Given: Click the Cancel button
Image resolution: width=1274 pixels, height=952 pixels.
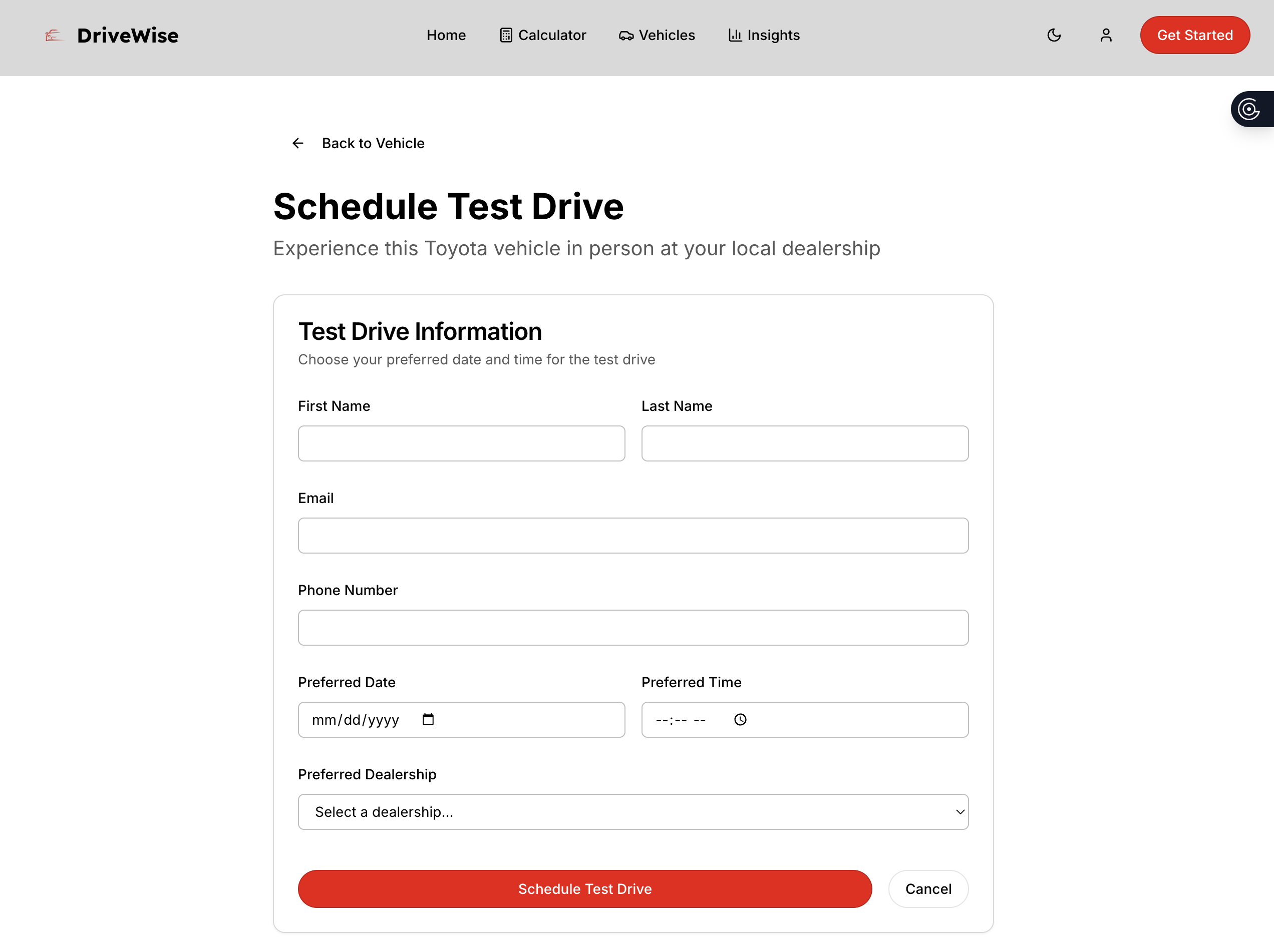Looking at the screenshot, I should (x=928, y=889).
